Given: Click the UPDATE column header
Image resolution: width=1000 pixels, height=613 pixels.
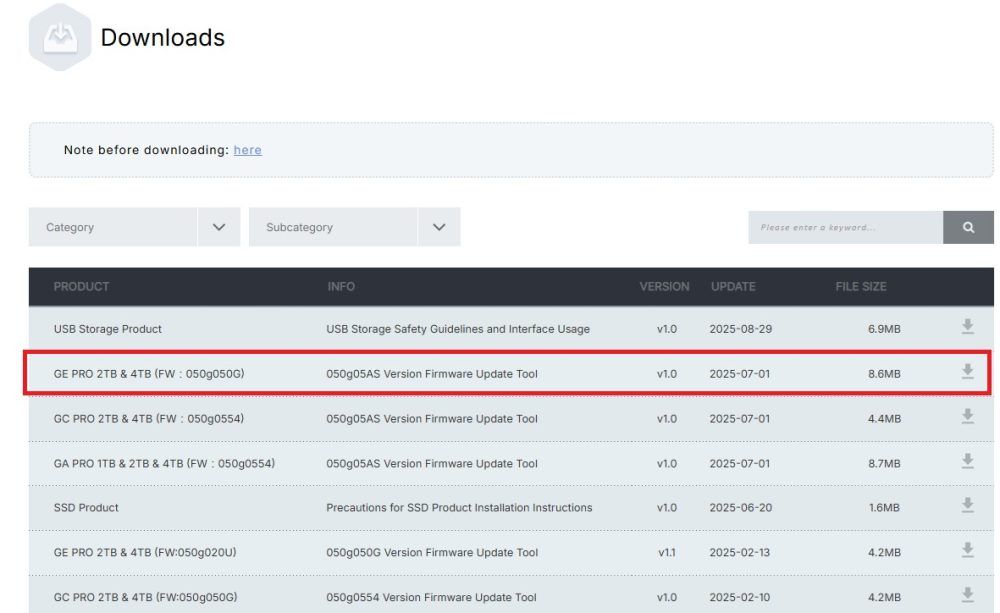Looking at the screenshot, I should pyautogui.click(x=734, y=286).
